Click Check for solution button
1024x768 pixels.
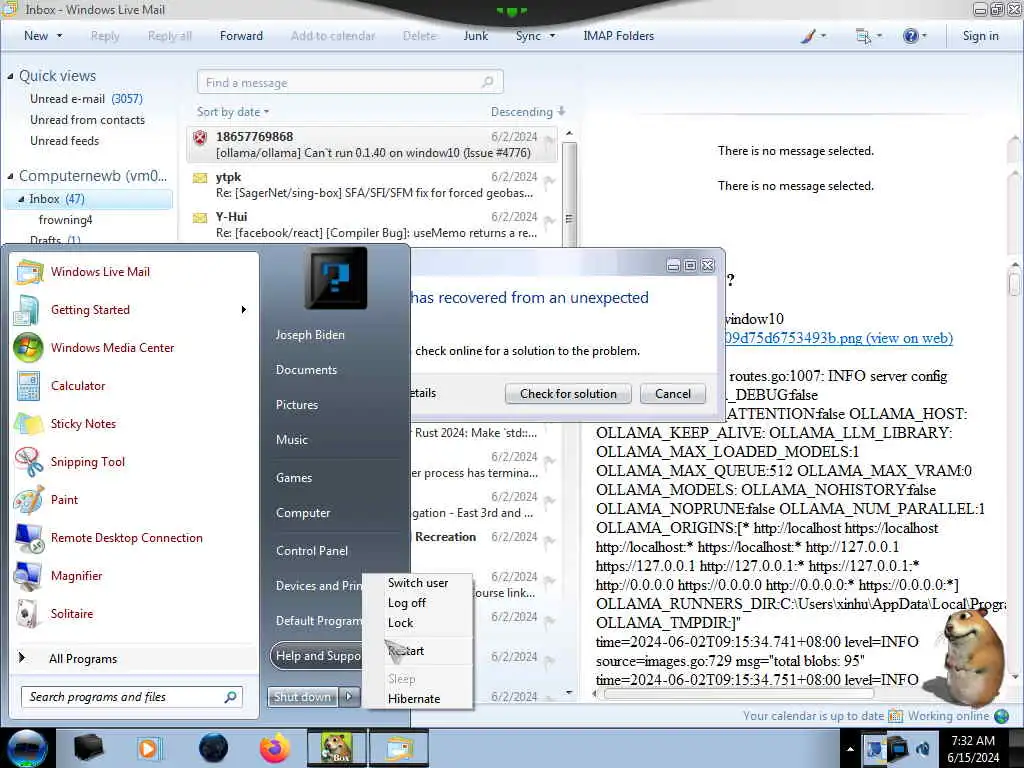568,394
